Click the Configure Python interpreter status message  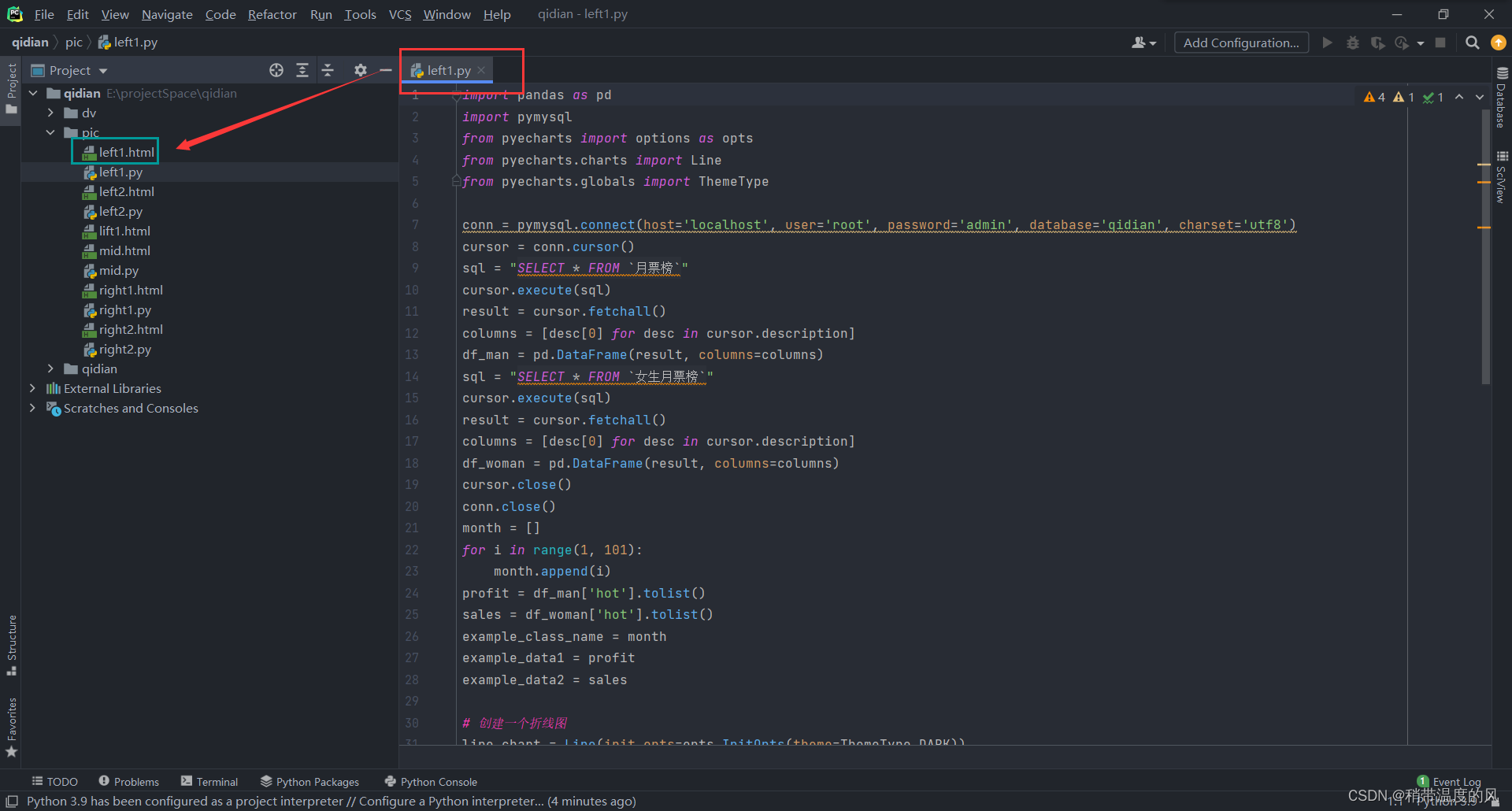pos(331,801)
